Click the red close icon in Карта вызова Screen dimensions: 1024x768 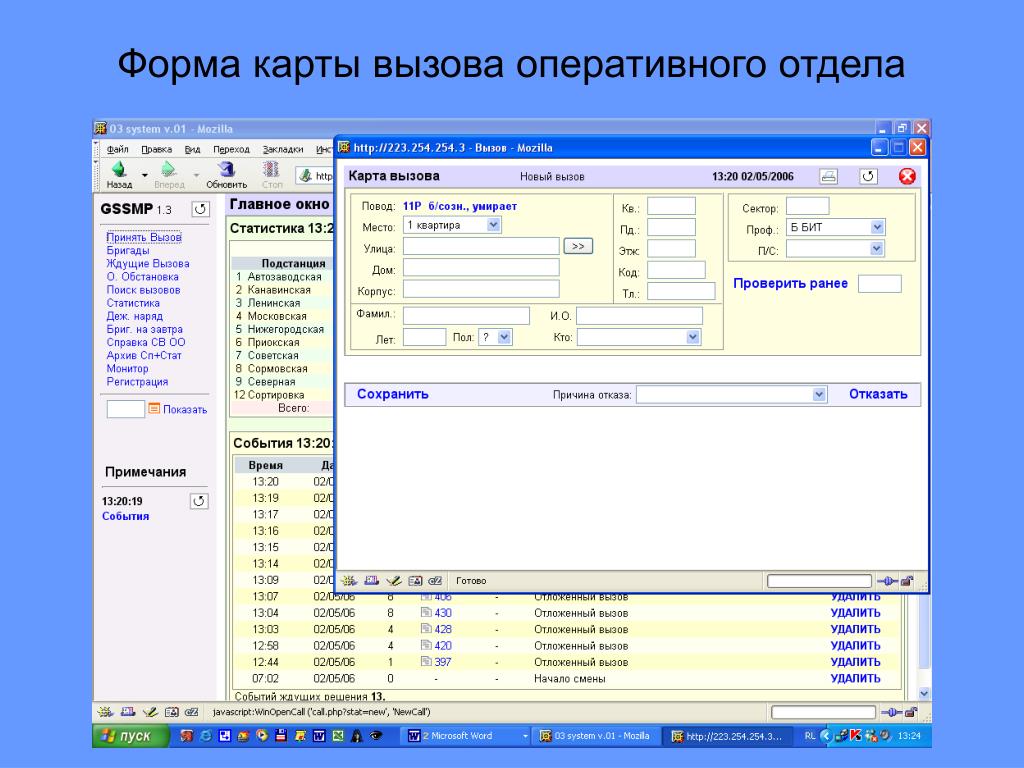coord(907,176)
